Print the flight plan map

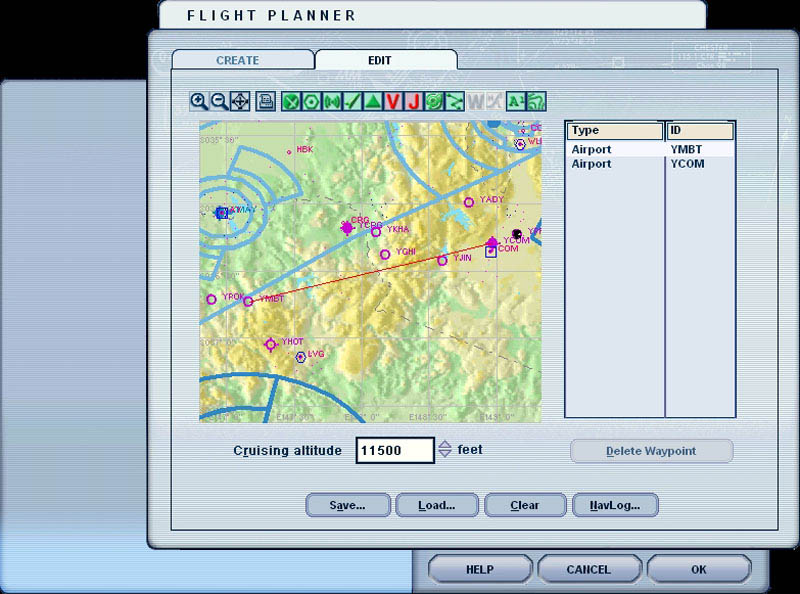point(265,102)
